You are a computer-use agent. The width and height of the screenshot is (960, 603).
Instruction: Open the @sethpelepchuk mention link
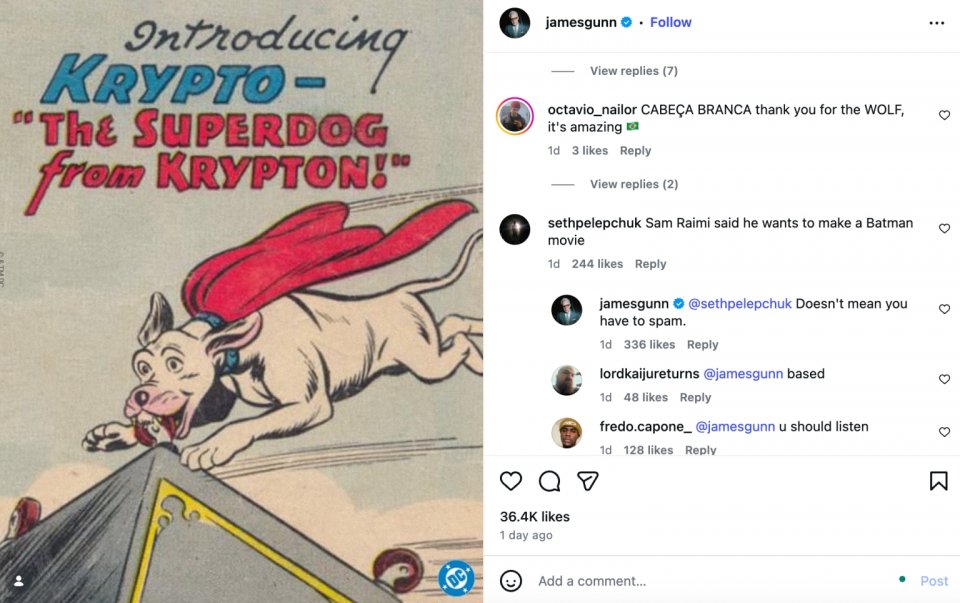point(739,303)
